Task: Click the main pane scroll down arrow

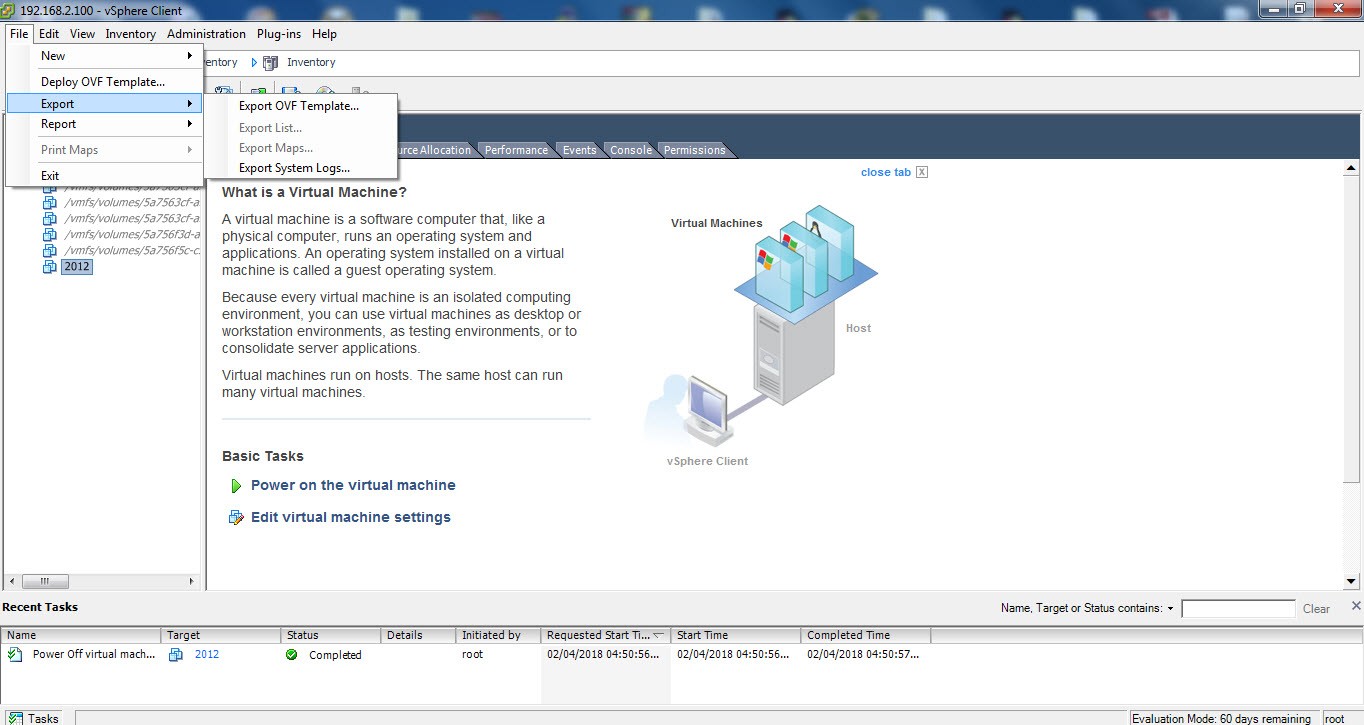Action: pos(1351,581)
